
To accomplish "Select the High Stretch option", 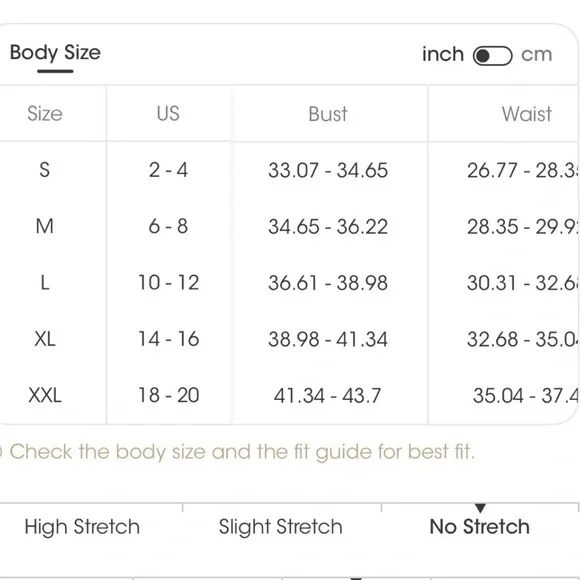I will click(82, 526).
